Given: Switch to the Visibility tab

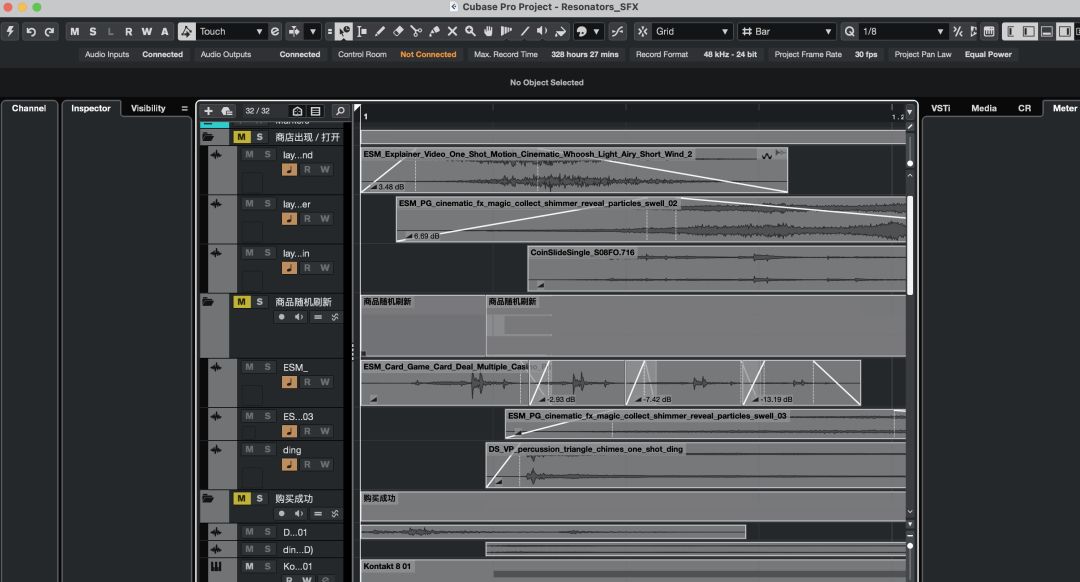Looking at the screenshot, I should [x=148, y=108].
